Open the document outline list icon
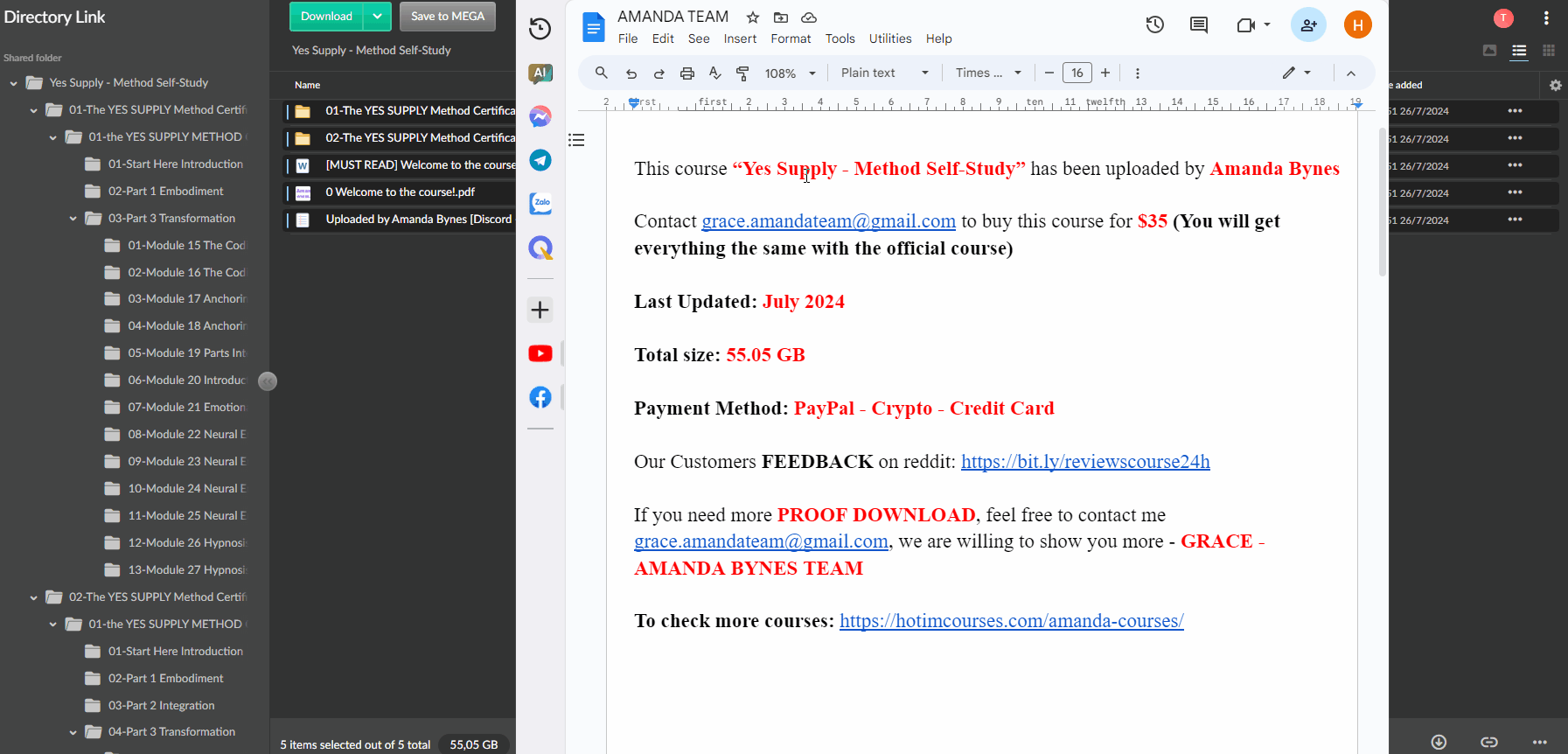 (x=576, y=140)
